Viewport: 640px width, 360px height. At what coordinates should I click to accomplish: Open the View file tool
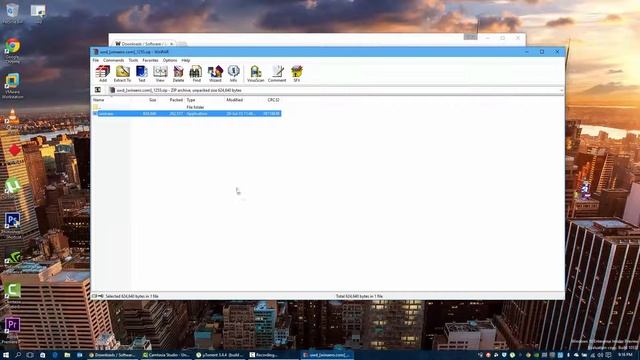[160, 73]
